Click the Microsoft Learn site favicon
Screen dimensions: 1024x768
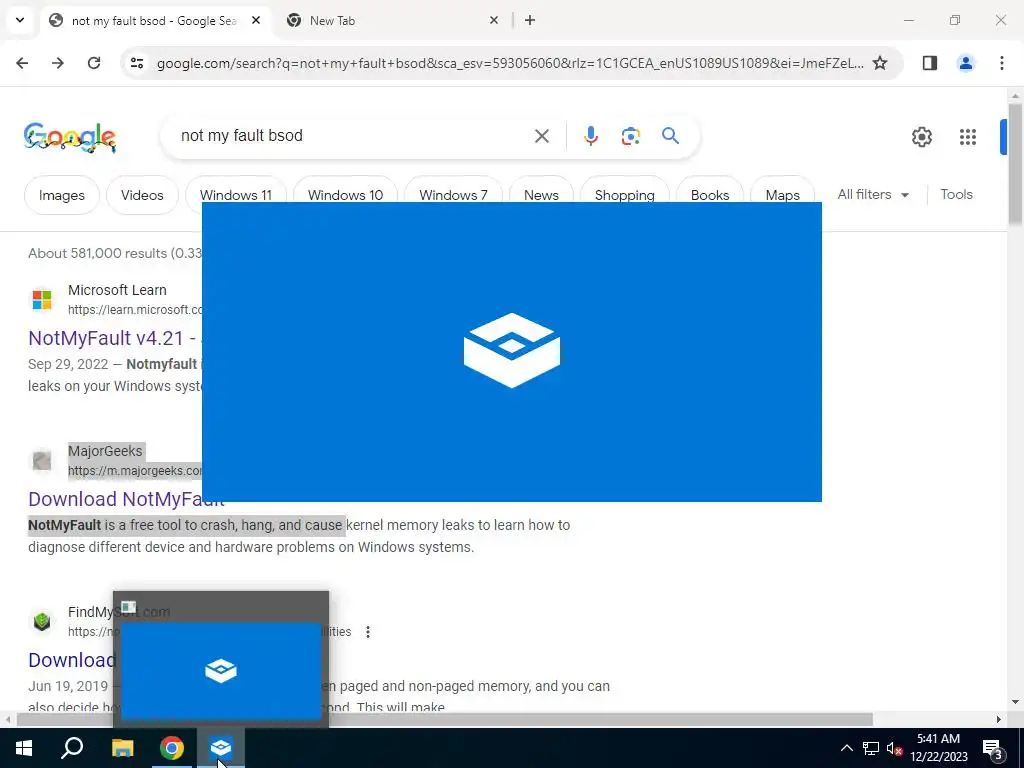point(42,299)
